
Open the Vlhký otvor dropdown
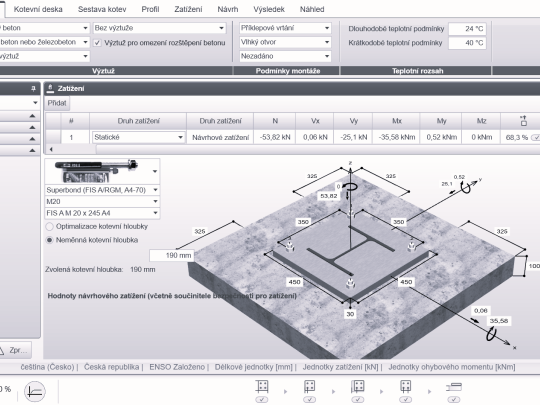285,42
